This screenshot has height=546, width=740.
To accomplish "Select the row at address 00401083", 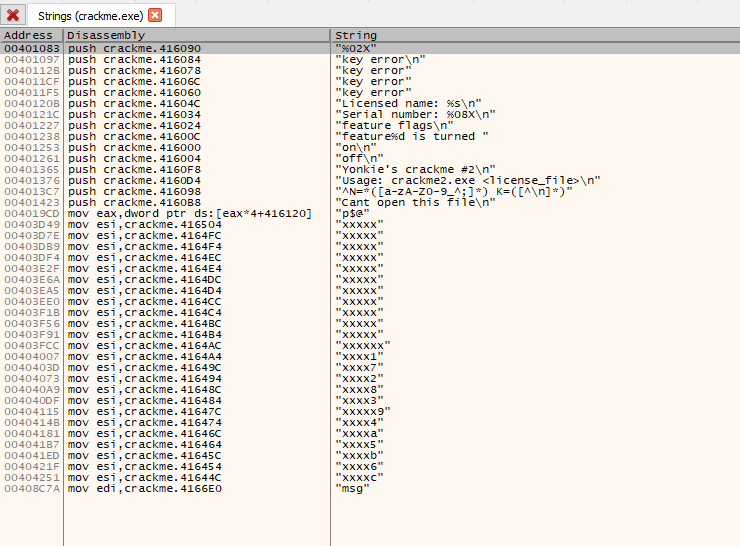I will [32, 48].
